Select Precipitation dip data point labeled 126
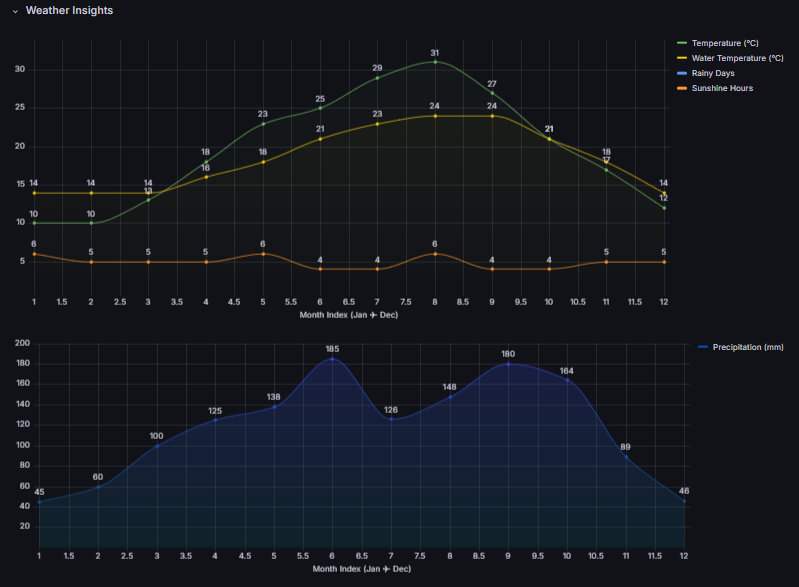 391,418
